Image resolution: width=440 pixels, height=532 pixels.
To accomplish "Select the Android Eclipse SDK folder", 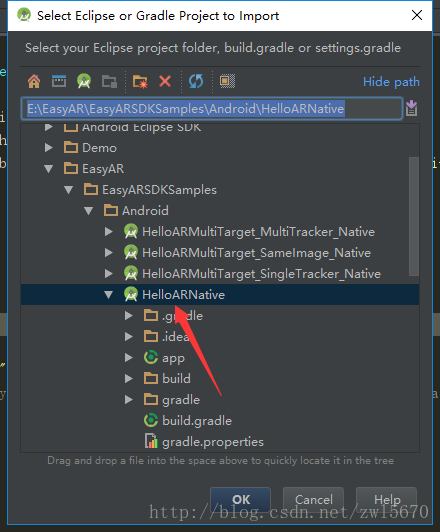I will [x=141, y=128].
